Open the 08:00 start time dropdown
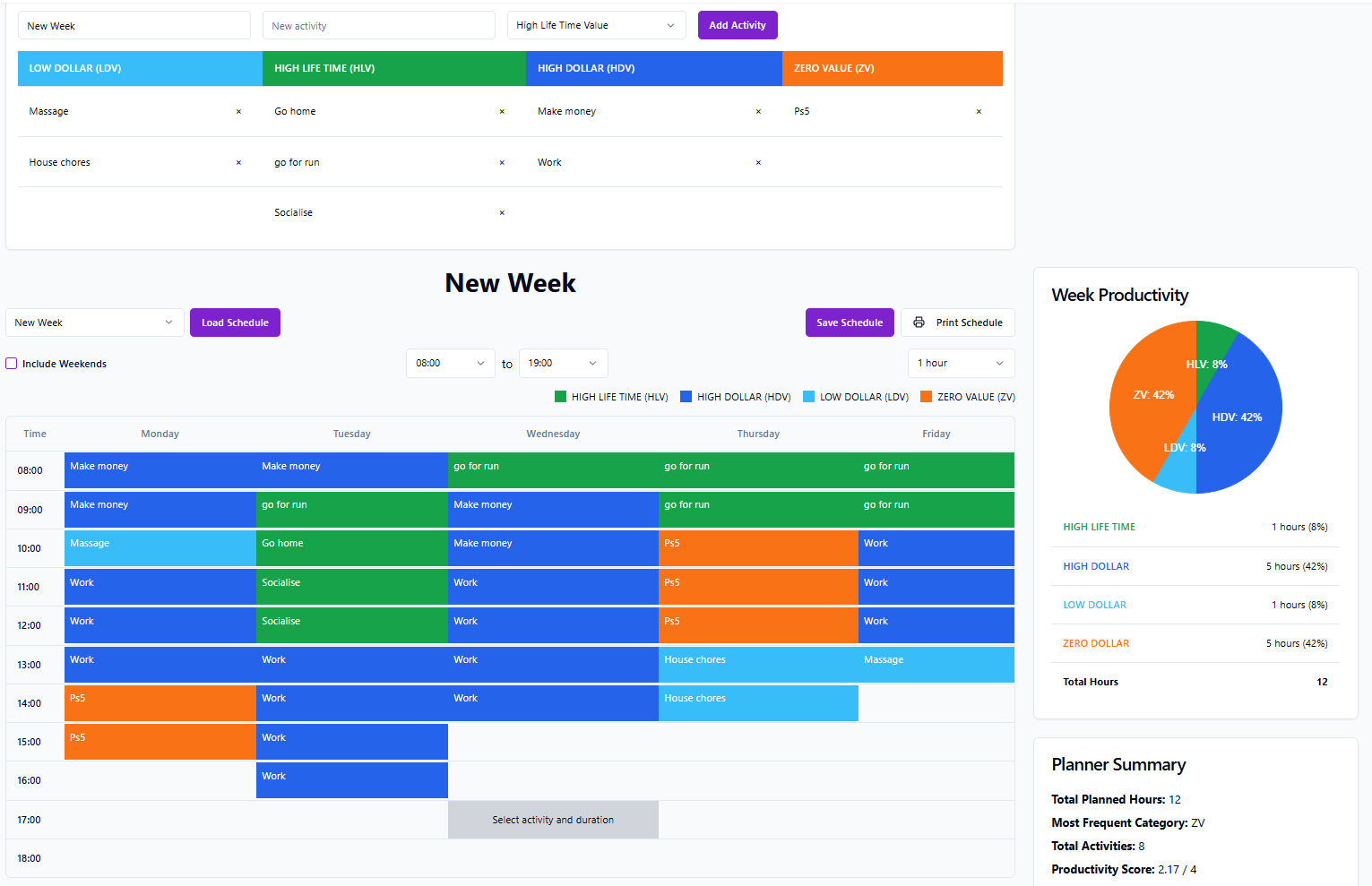This screenshot has height=886, width=1372. pos(450,363)
